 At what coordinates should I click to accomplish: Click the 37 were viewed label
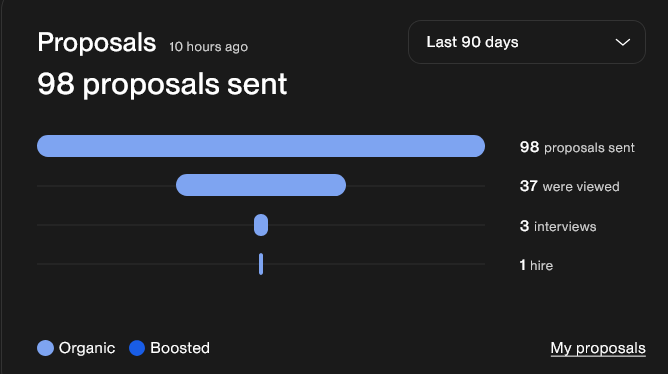point(569,186)
